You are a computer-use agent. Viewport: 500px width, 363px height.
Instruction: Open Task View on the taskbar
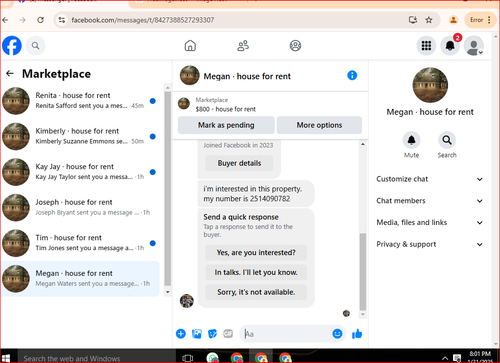click(188, 358)
